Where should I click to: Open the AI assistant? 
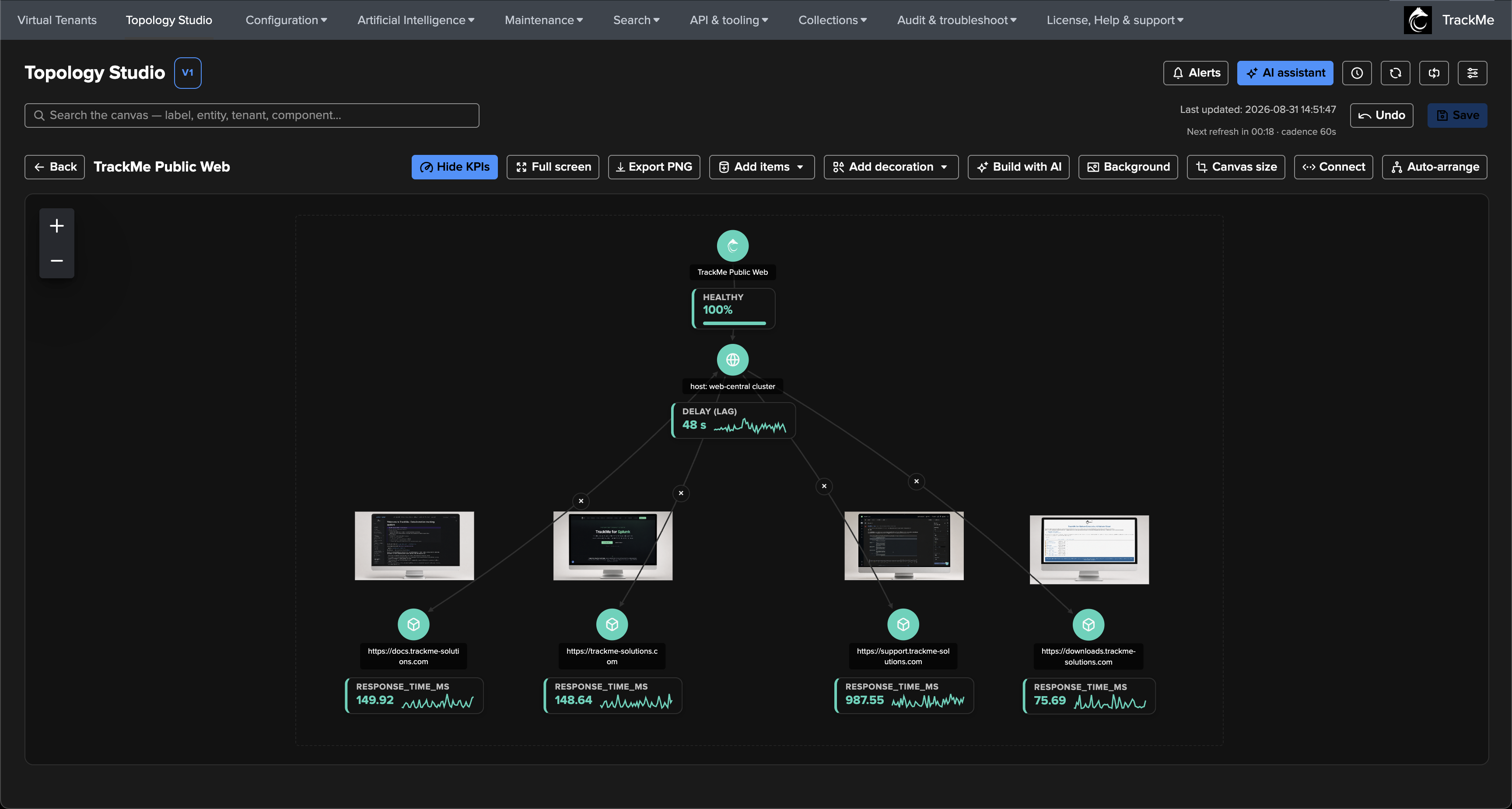(1285, 73)
